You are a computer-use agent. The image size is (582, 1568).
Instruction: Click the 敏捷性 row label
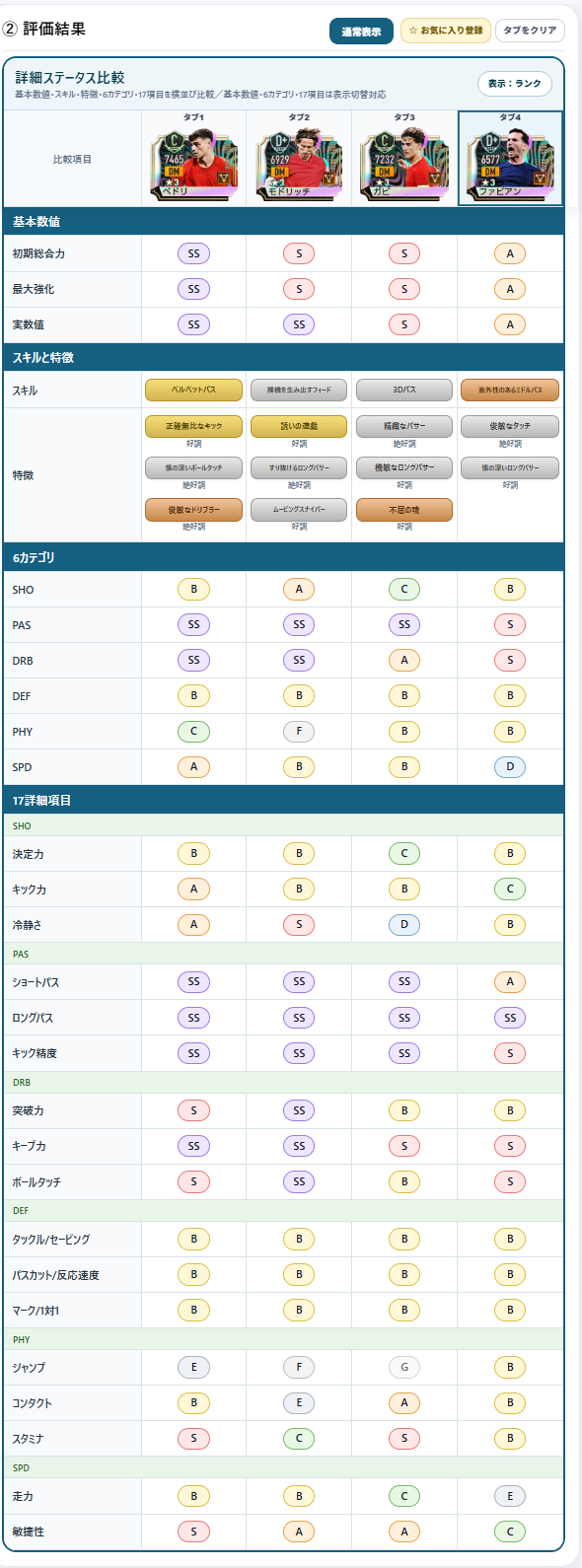[x=29, y=1532]
